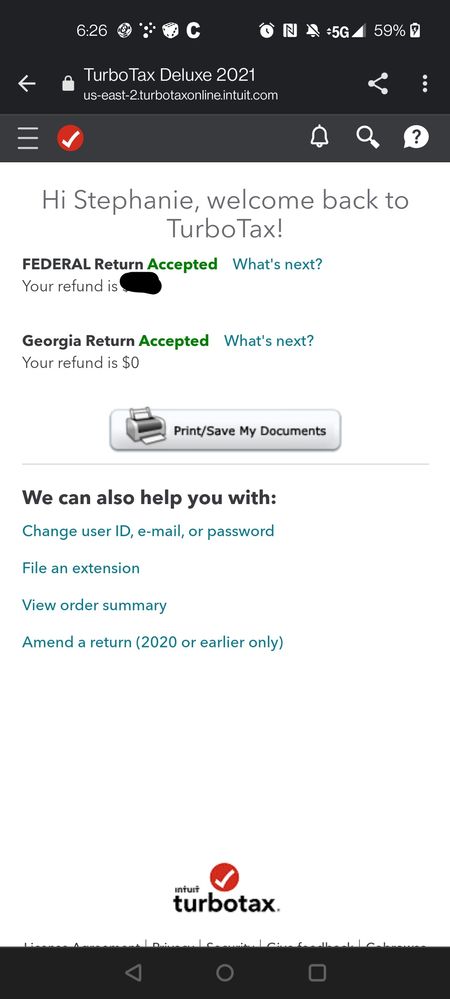The image size is (450, 999).
Task: Click What's next for the FEDERAL return
Action: (x=277, y=264)
